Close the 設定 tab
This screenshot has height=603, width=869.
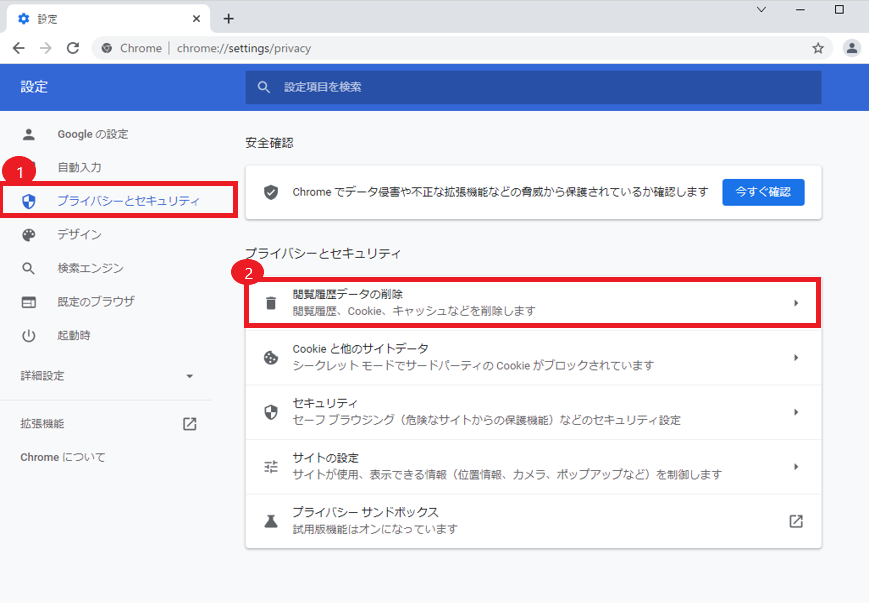tap(196, 19)
